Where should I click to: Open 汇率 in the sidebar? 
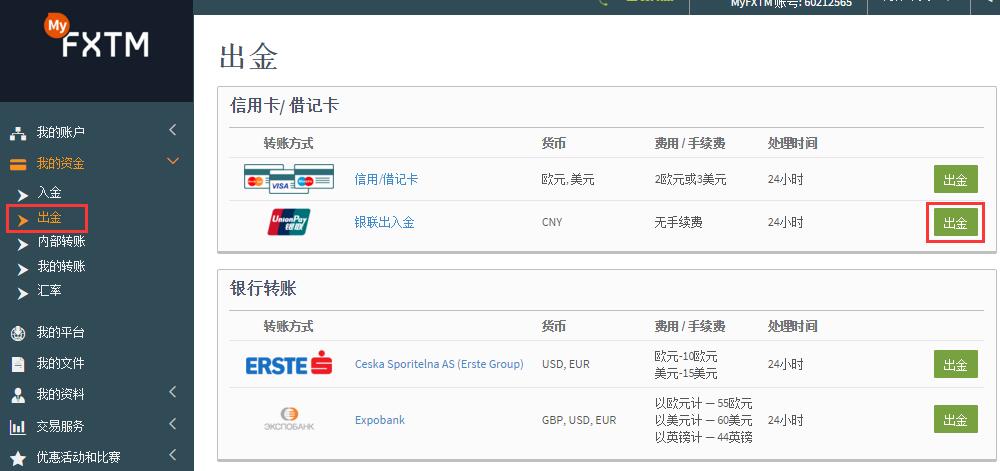click(x=49, y=291)
